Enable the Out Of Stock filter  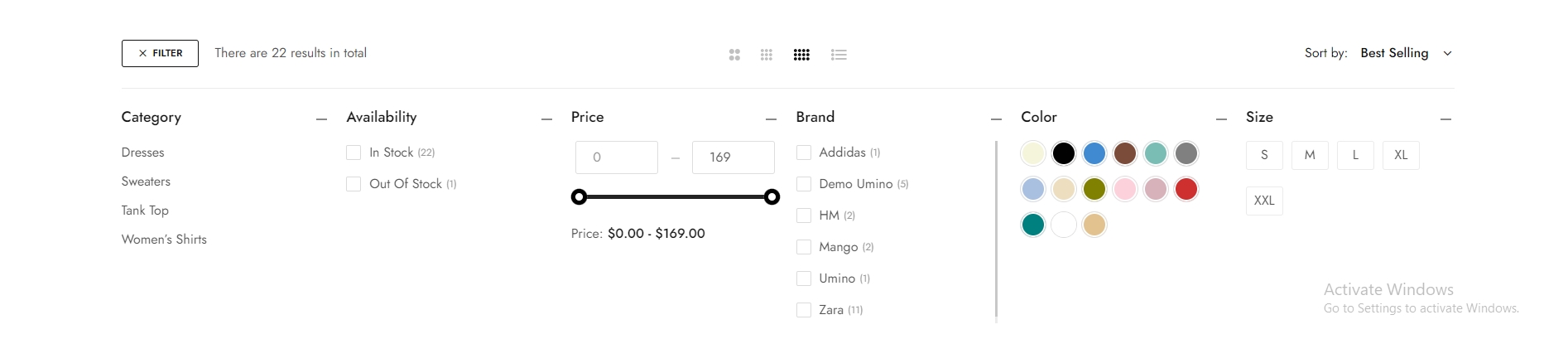point(354,184)
